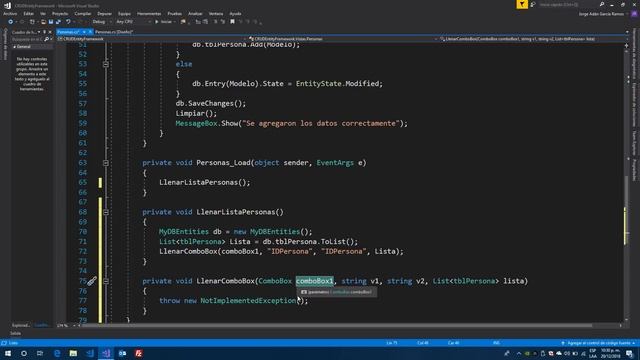The height and width of the screenshot is (360, 640).
Task: Click the taskbar clock showing 10:30 p.m.
Action: coord(611,353)
